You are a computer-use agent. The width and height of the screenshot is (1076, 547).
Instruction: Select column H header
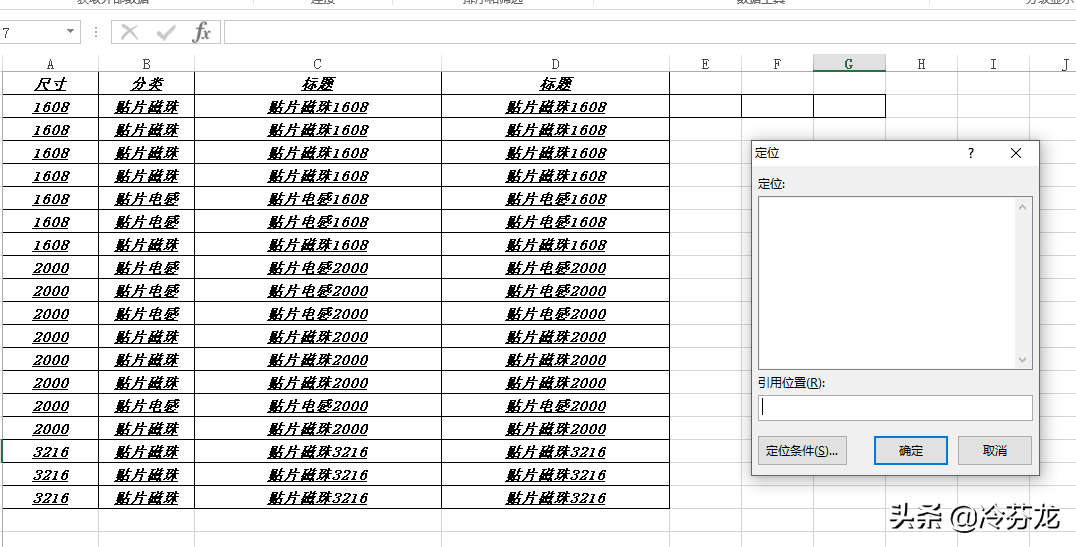[922, 64]
